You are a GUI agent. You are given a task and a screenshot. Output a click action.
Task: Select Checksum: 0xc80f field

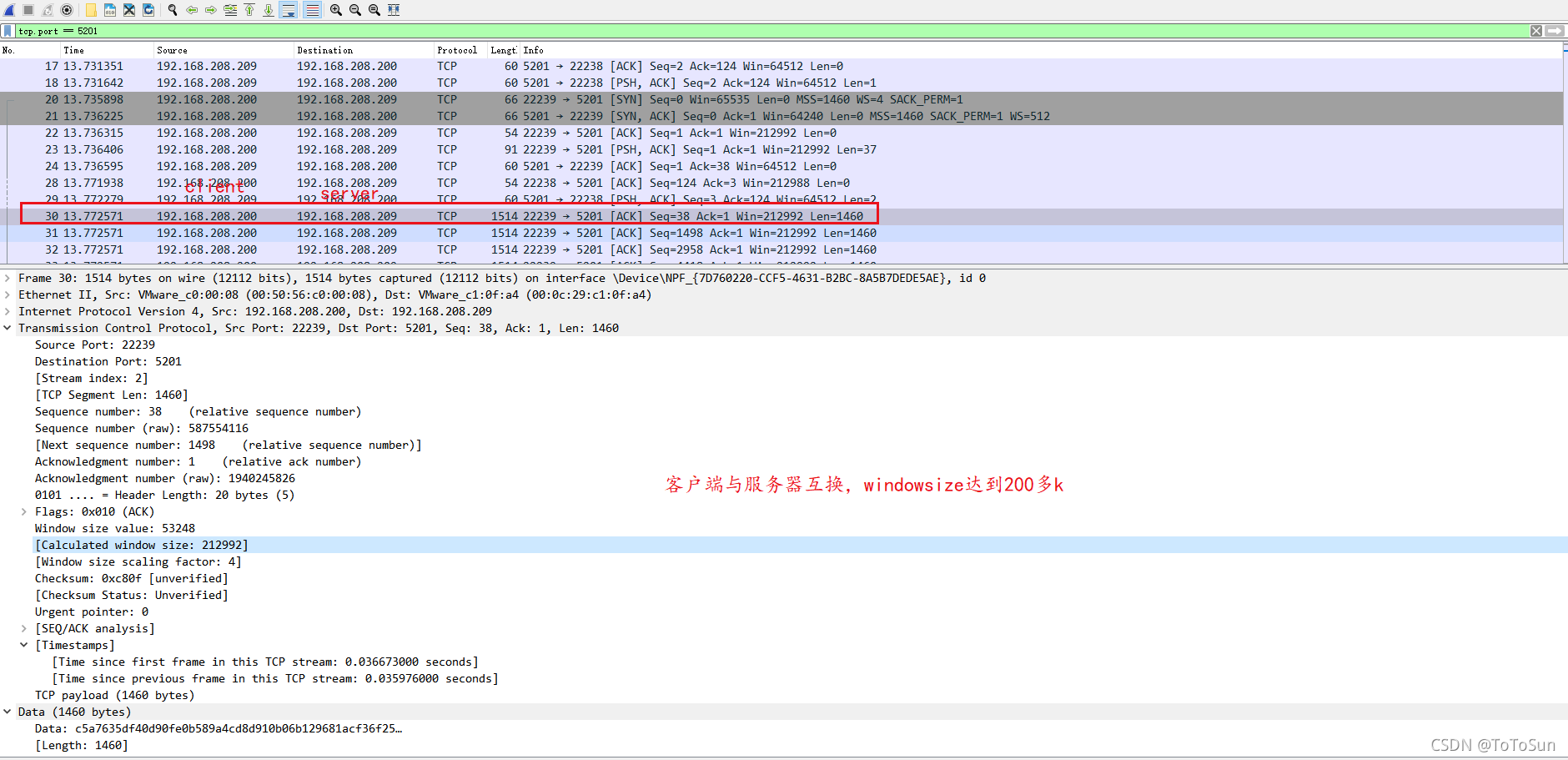(x=132, y=578)
